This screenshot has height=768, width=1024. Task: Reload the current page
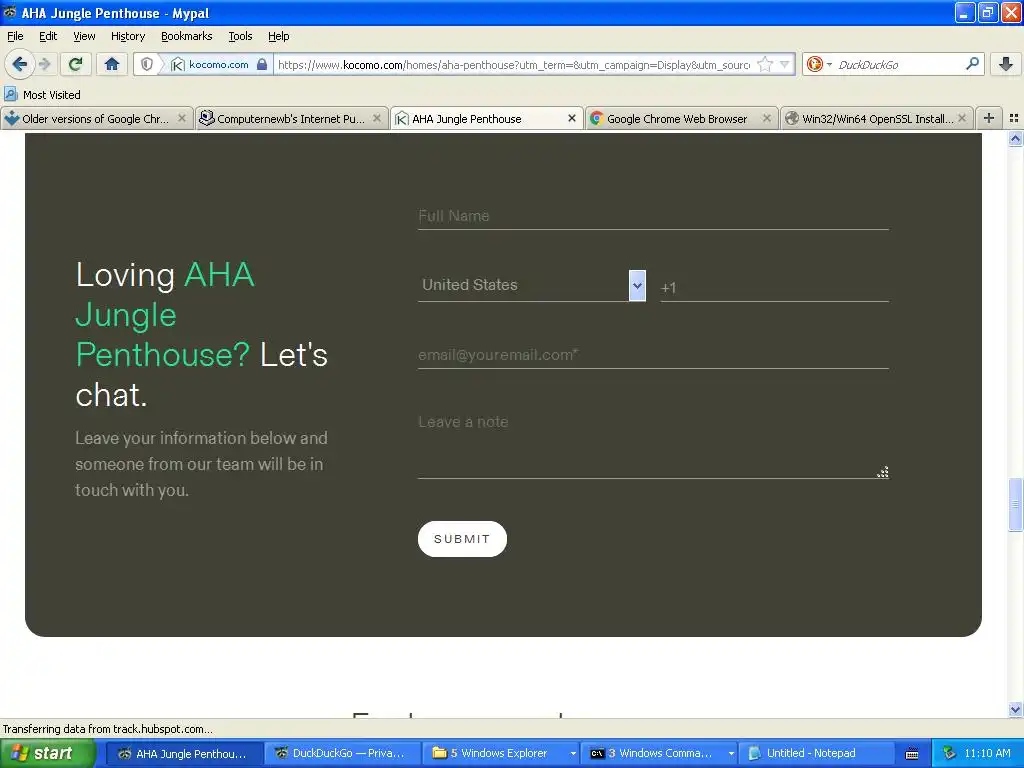coord(76,64)
